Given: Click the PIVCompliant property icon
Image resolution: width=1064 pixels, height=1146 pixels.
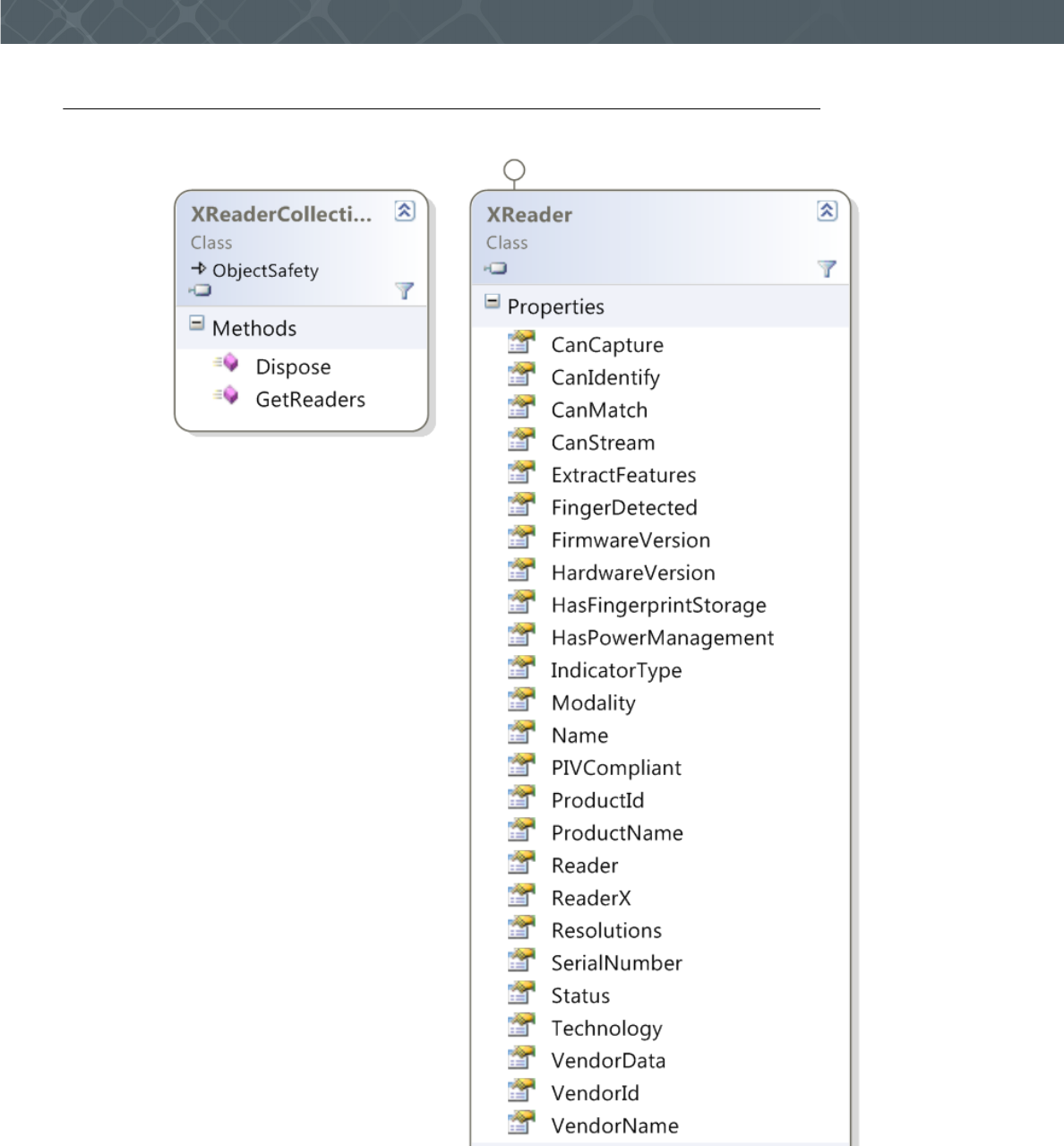Looking at the screenshot, I should tap(521, 765).
